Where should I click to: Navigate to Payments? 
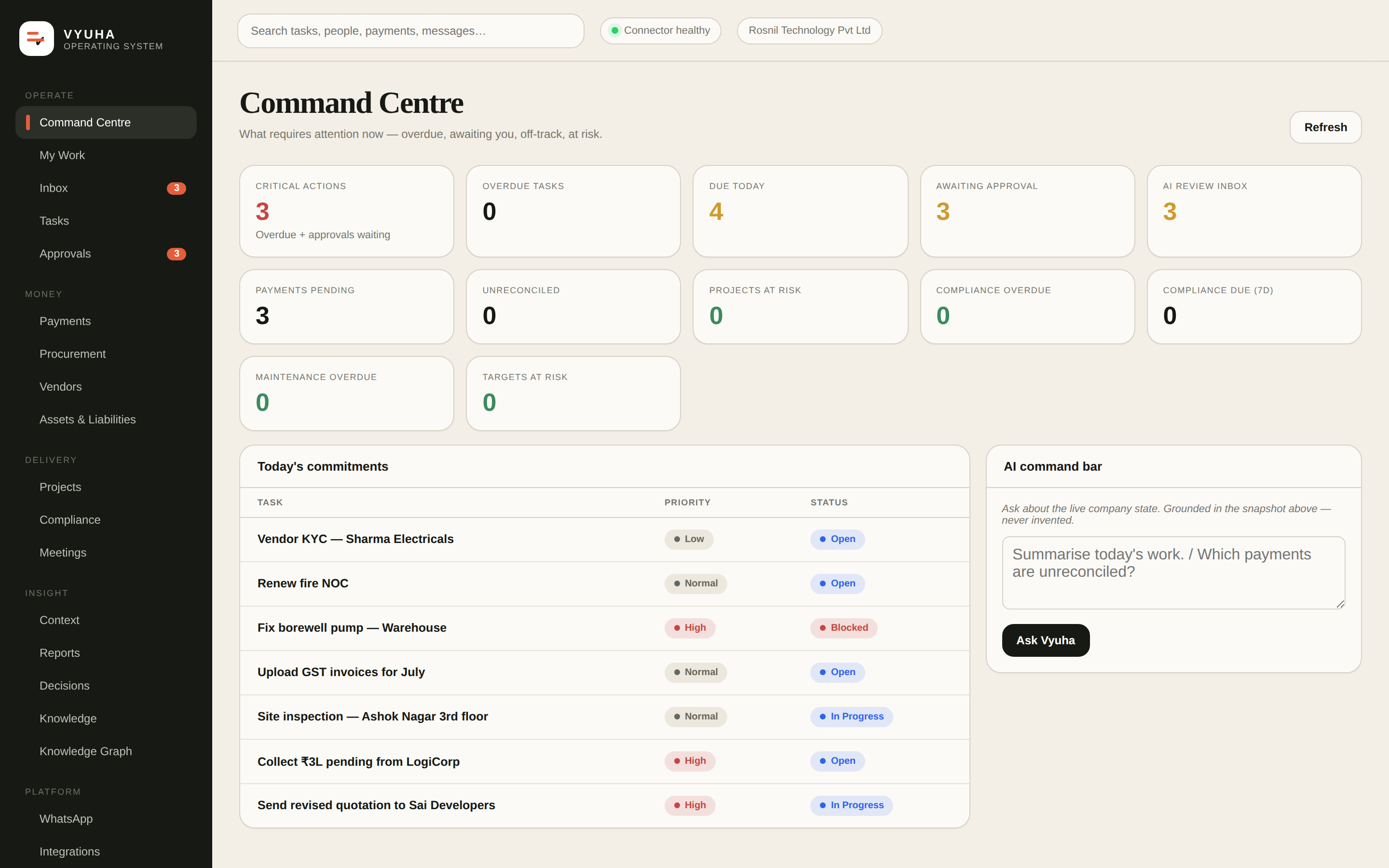(106, 322)
